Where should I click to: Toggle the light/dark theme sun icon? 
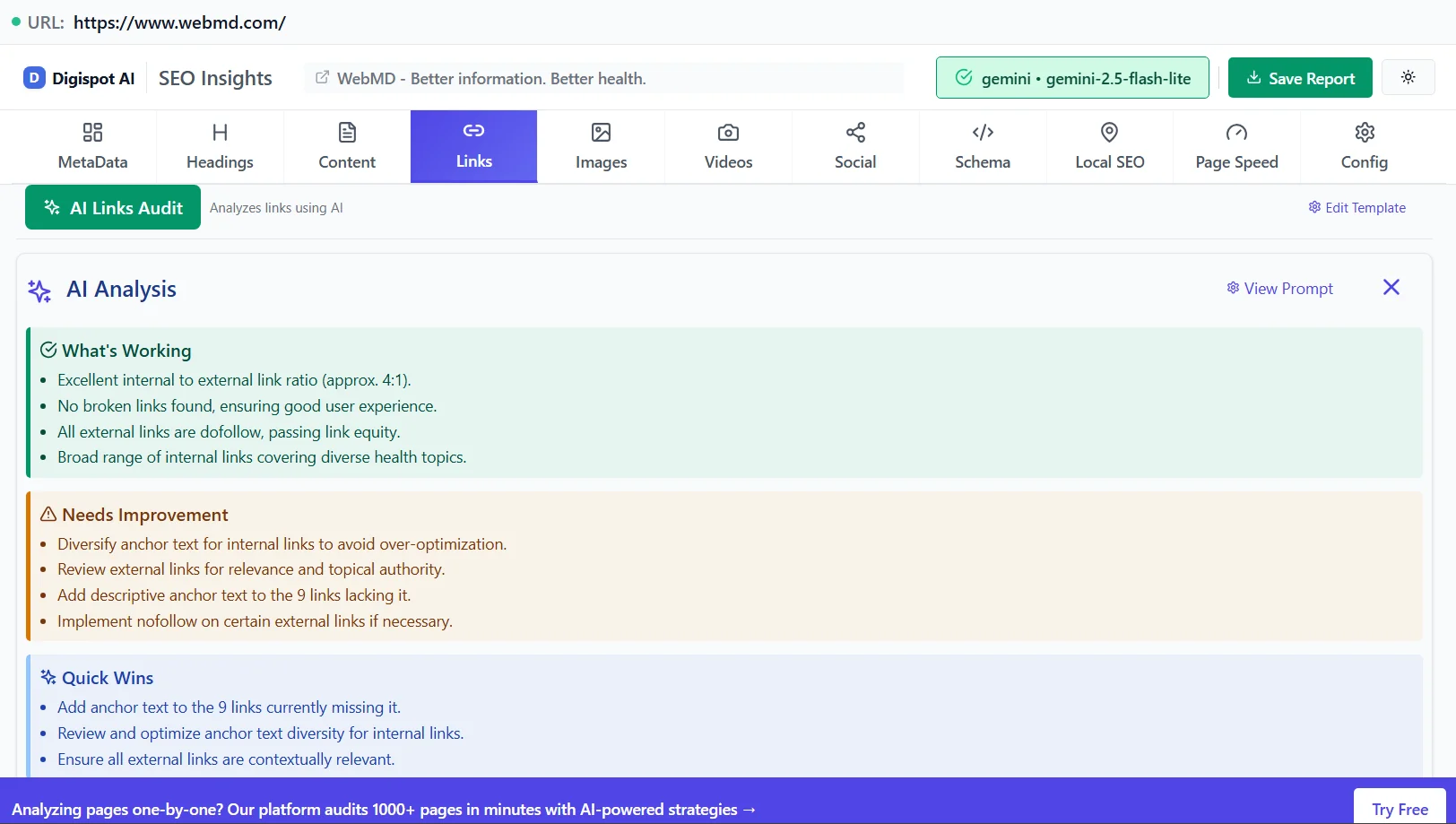pyautogui.click(x=1408, y=77)
